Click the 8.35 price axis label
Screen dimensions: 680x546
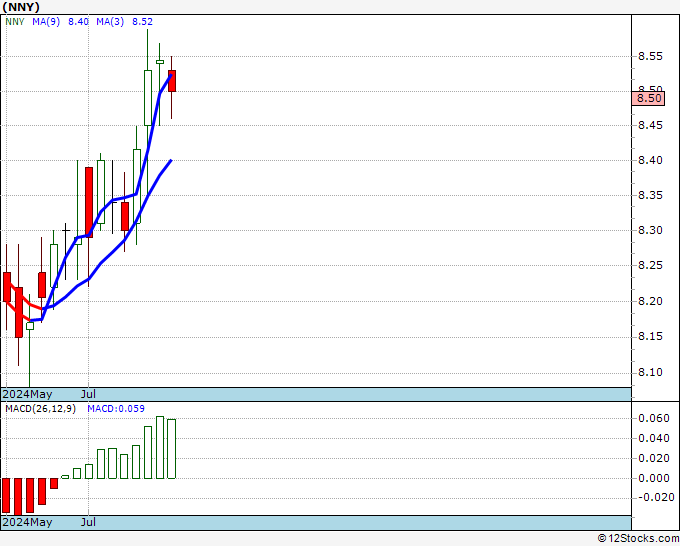tap(650, 196)
